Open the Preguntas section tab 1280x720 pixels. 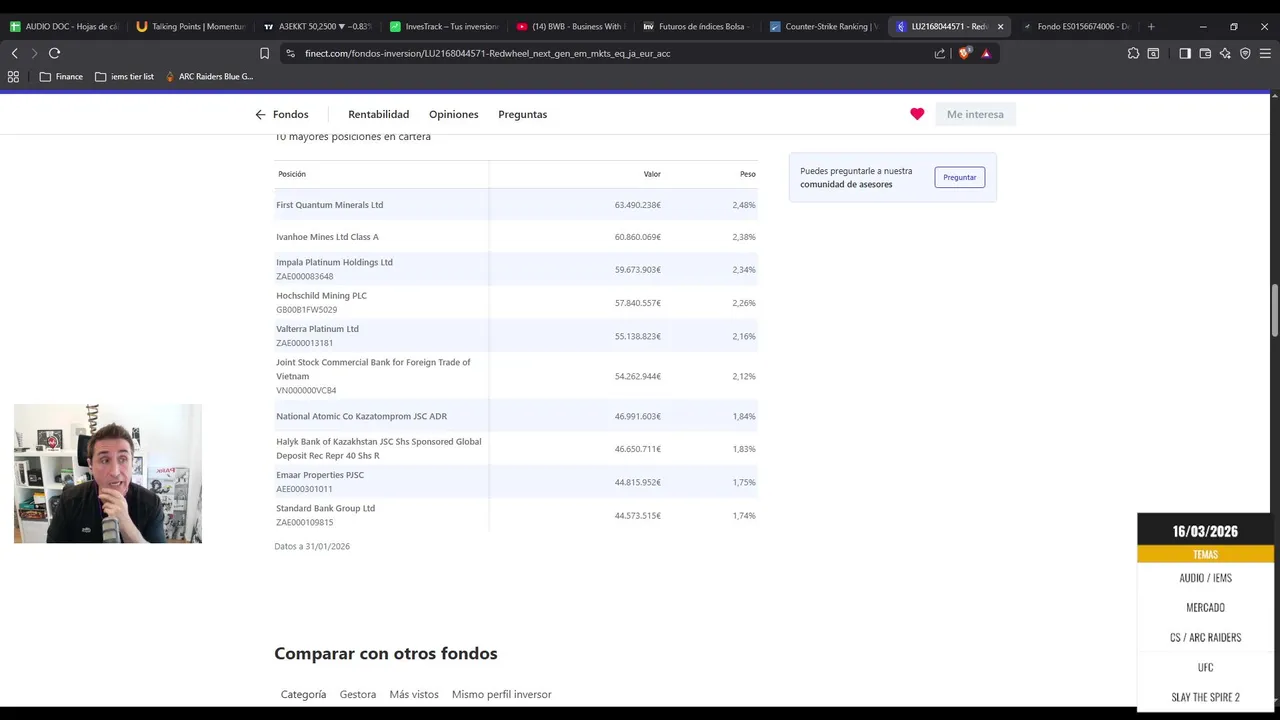(523, 114)
